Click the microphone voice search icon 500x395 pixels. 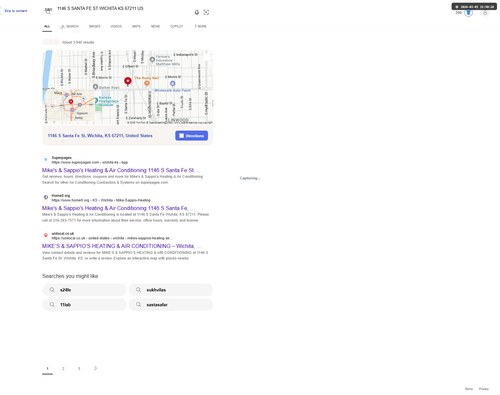coord(197,12)
